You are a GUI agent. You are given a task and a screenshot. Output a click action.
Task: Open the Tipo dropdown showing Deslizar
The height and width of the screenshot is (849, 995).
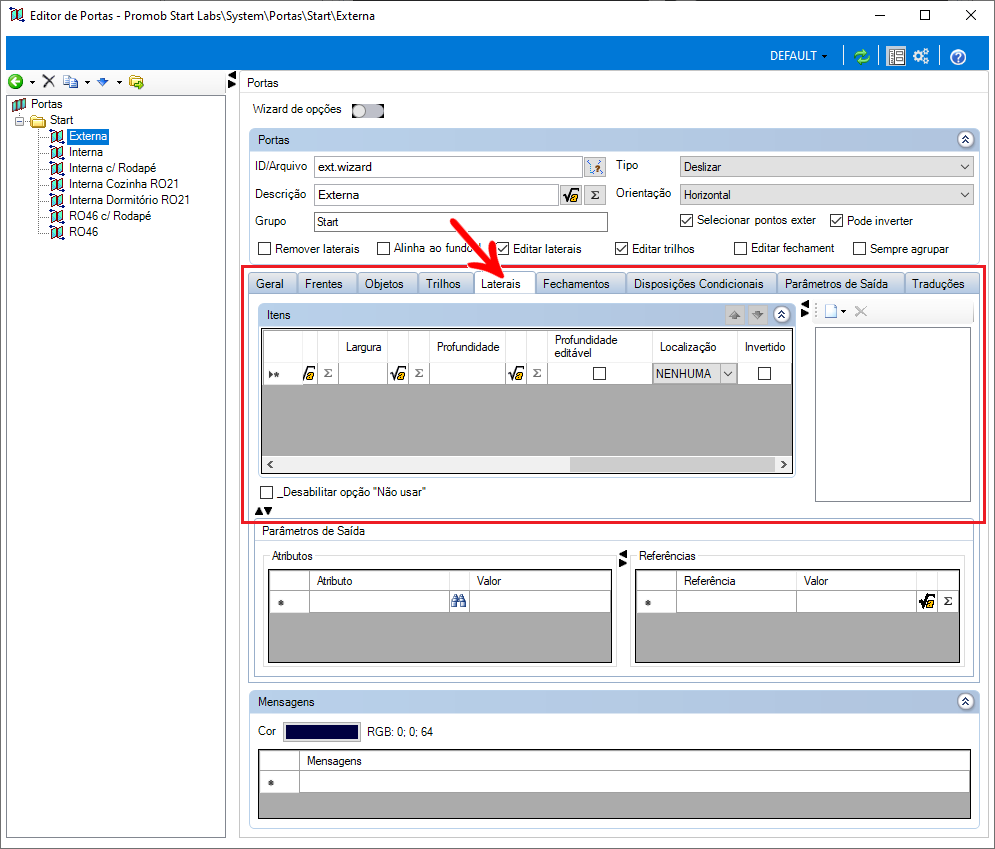tap(827, 167)
